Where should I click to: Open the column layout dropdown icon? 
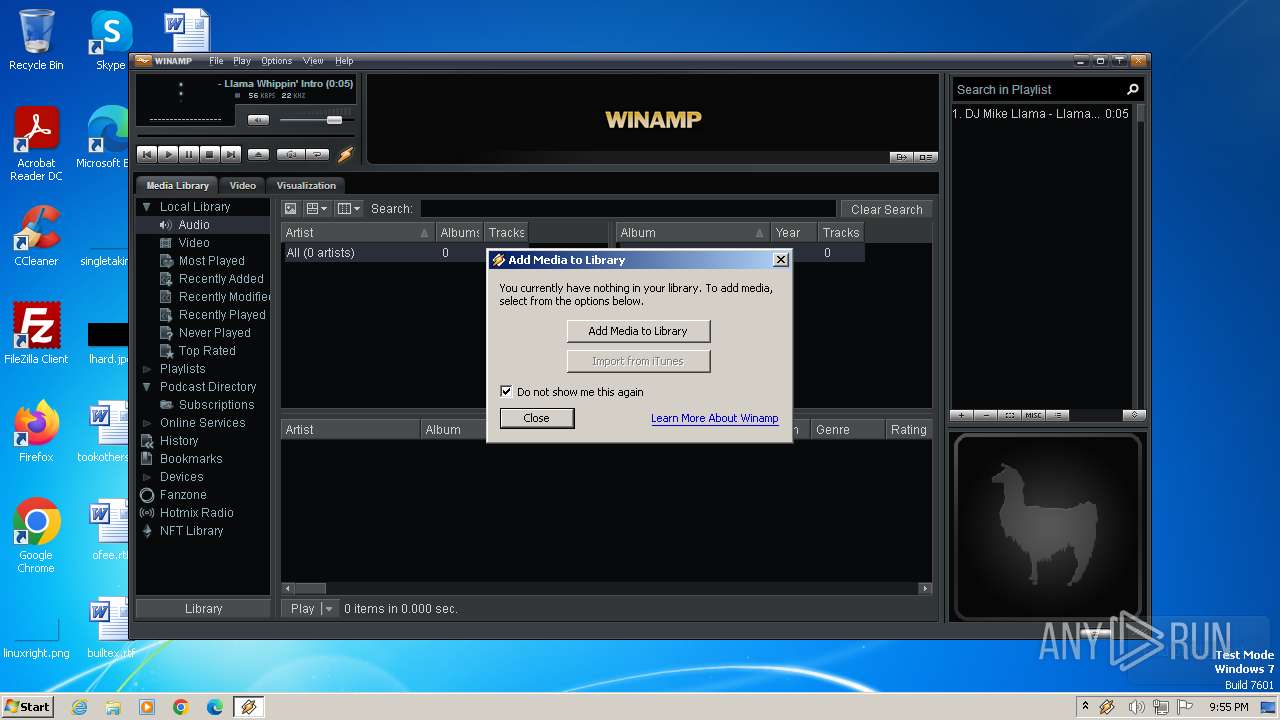tap(348, 209)
